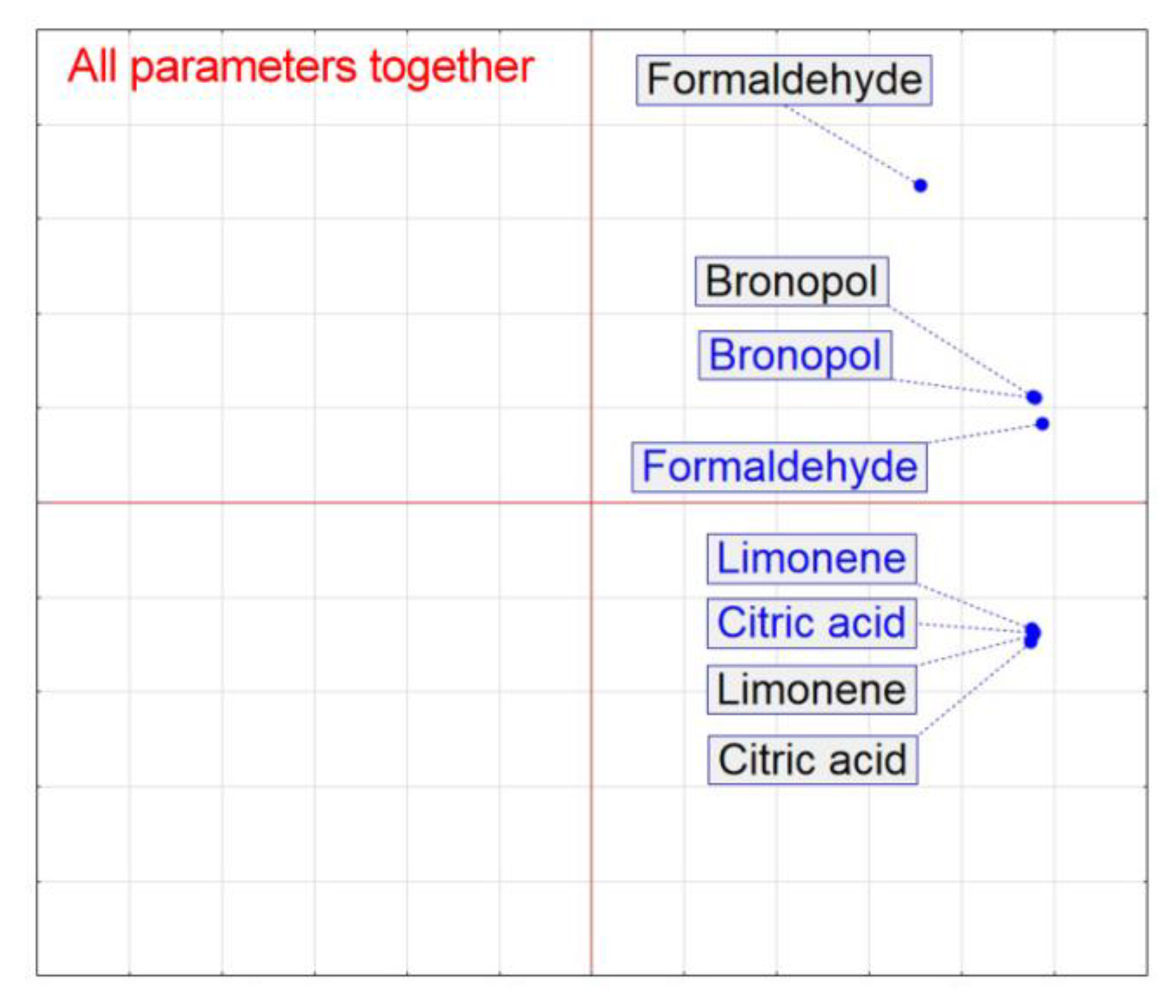Click the dotted leader from black Citric acid

click(971, 690)
